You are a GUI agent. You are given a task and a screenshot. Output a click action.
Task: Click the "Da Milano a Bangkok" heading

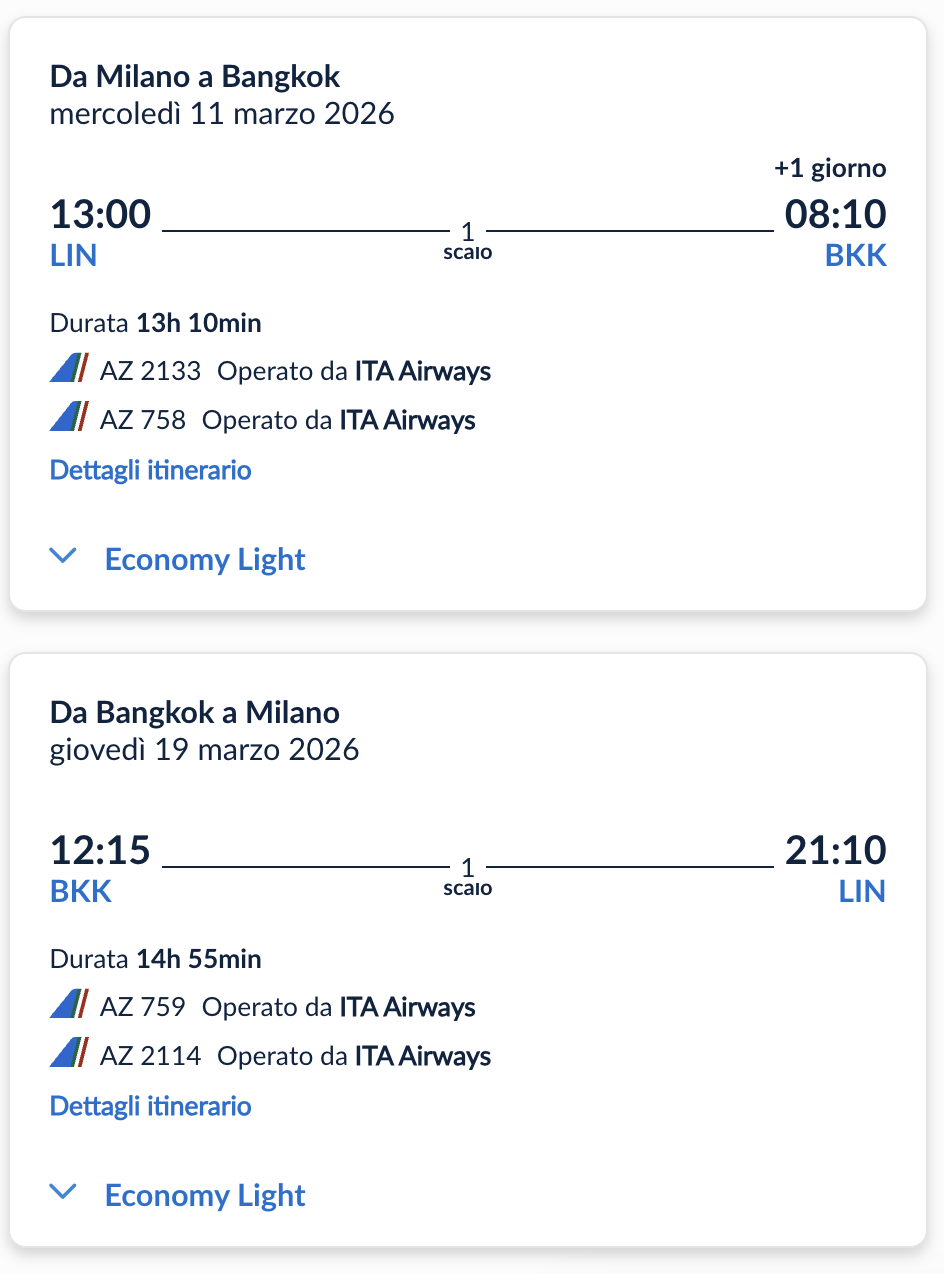click(x=195, y=76)
